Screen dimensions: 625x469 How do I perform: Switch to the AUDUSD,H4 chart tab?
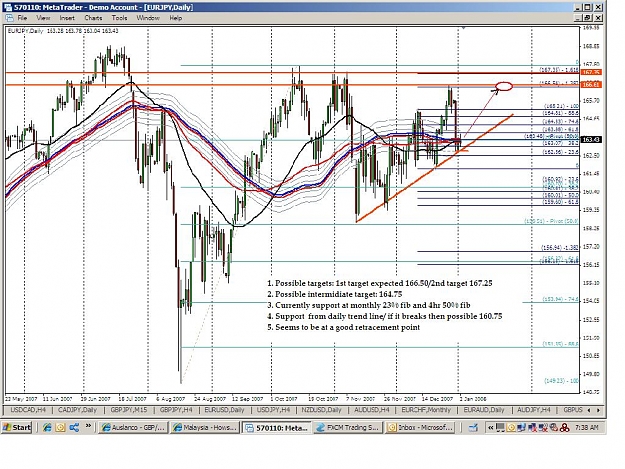click(x=371, y=410)
